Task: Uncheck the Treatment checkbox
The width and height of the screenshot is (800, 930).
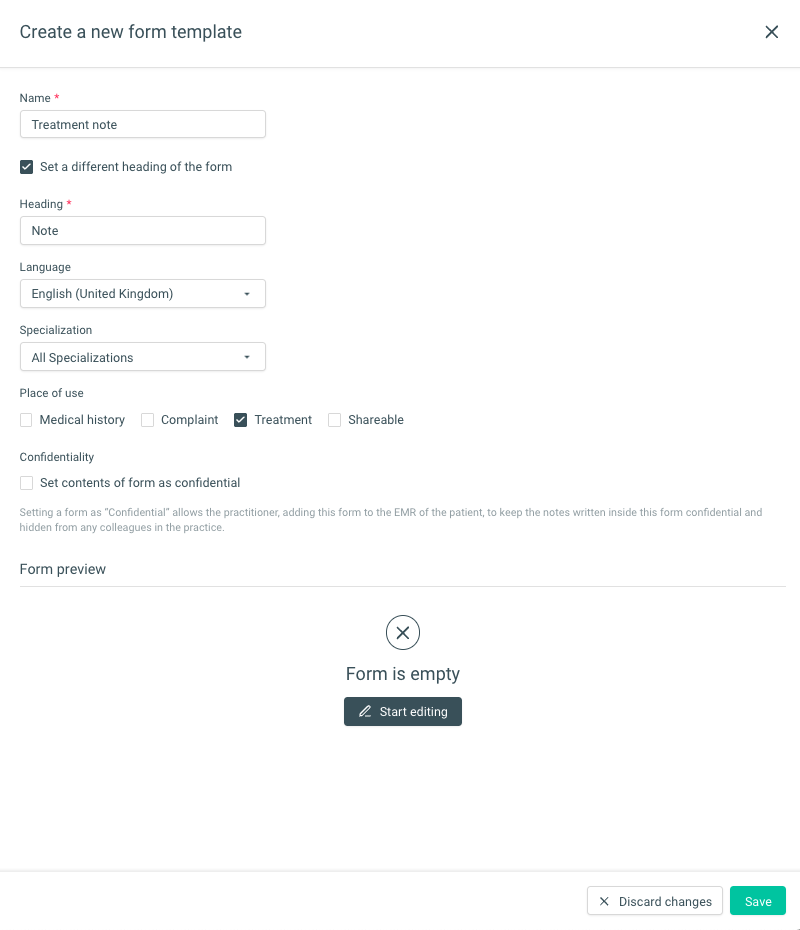Action: (241, 420)
